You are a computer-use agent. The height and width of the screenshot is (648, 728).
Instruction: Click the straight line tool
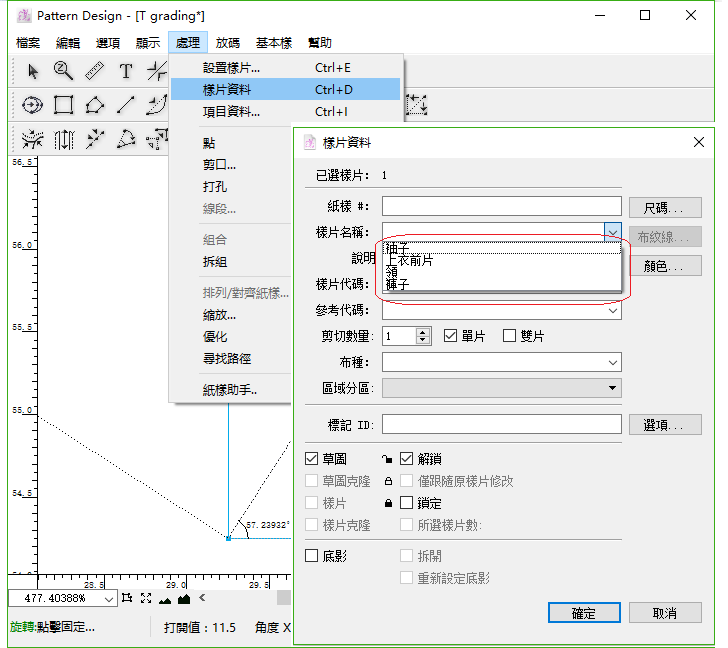pos(126,105)
